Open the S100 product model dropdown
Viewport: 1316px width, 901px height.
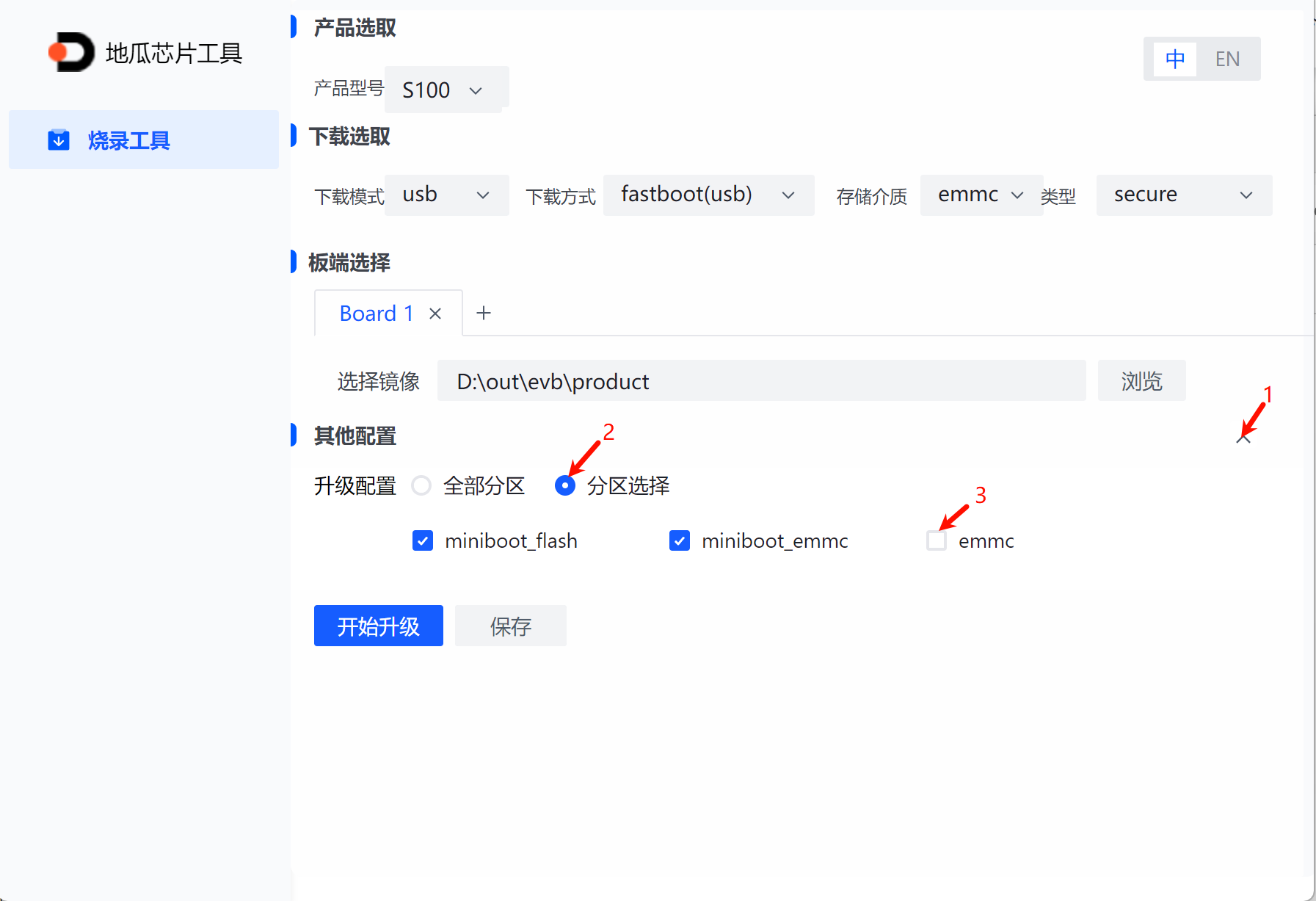446,90
